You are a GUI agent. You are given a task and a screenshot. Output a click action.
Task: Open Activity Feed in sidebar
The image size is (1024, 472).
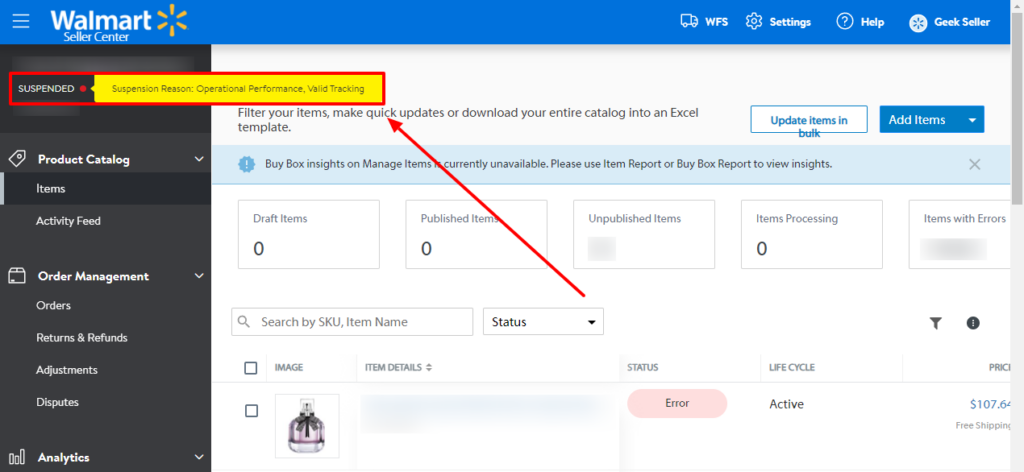tap(69, 221)
